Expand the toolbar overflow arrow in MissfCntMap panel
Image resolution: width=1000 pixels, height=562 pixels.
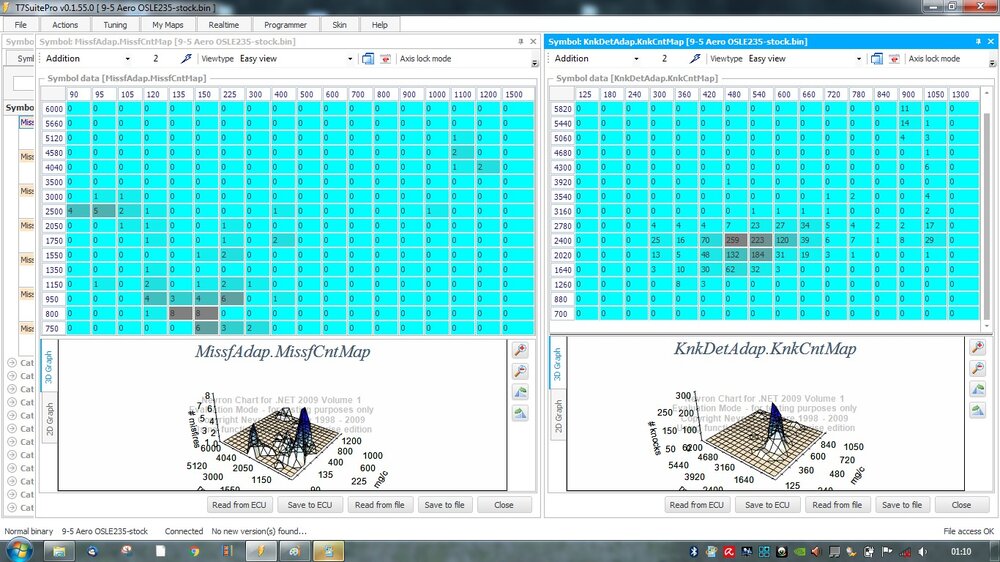[534, 63]
